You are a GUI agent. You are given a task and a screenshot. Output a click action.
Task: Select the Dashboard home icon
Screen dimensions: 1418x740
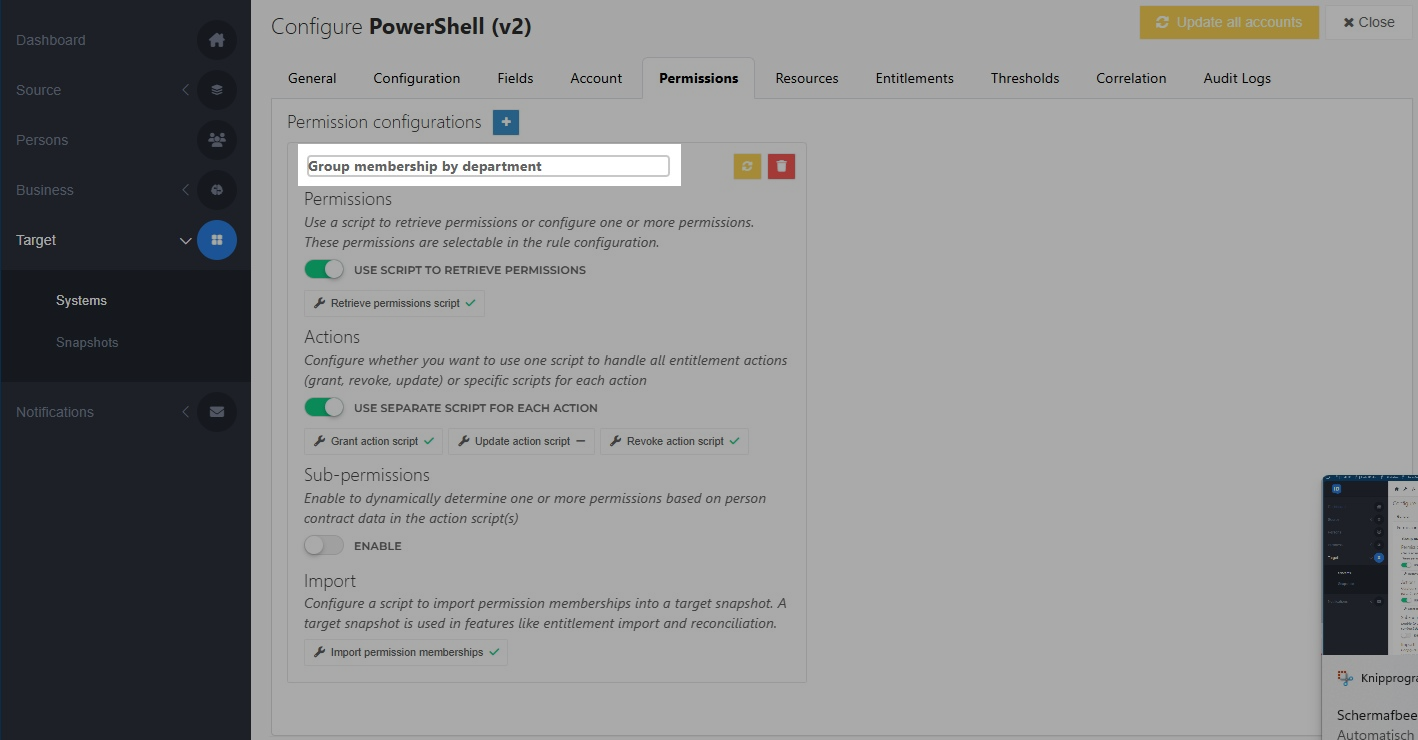[217, 40]
